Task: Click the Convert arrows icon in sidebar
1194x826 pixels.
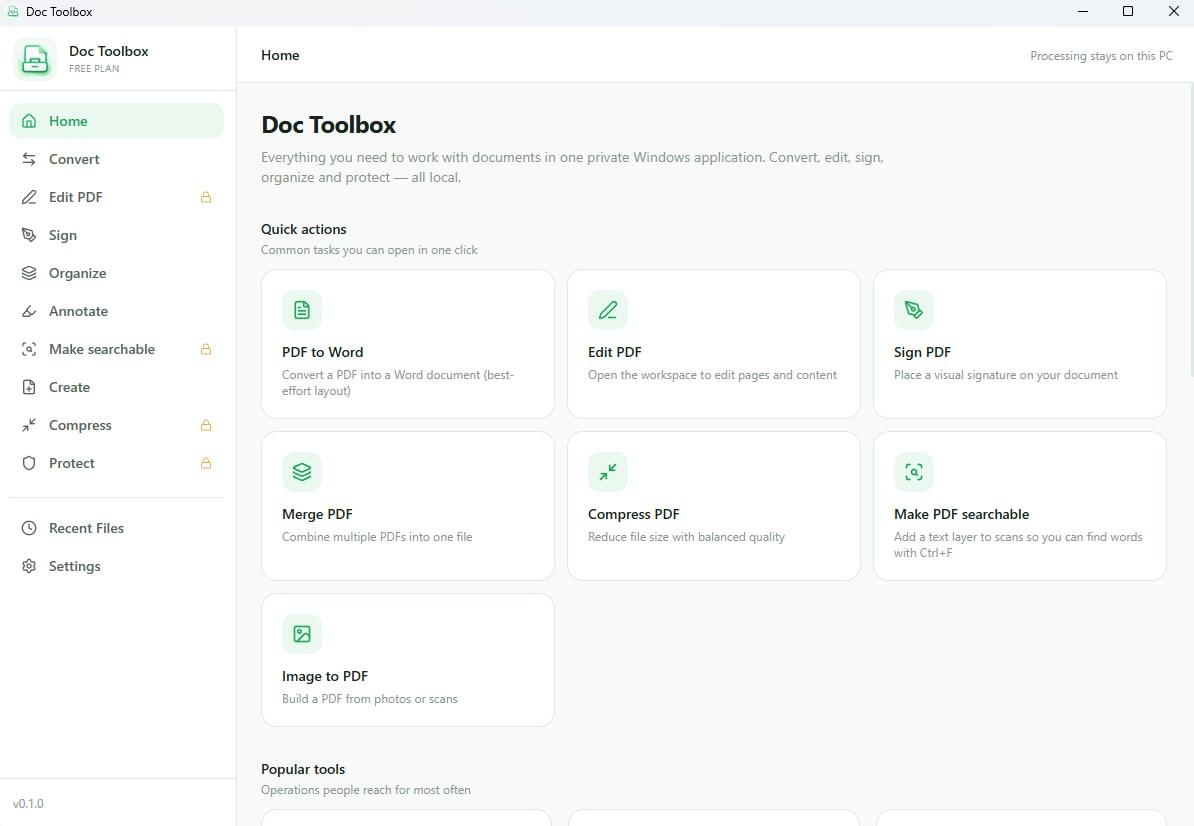Action: [x=29, y=159]
